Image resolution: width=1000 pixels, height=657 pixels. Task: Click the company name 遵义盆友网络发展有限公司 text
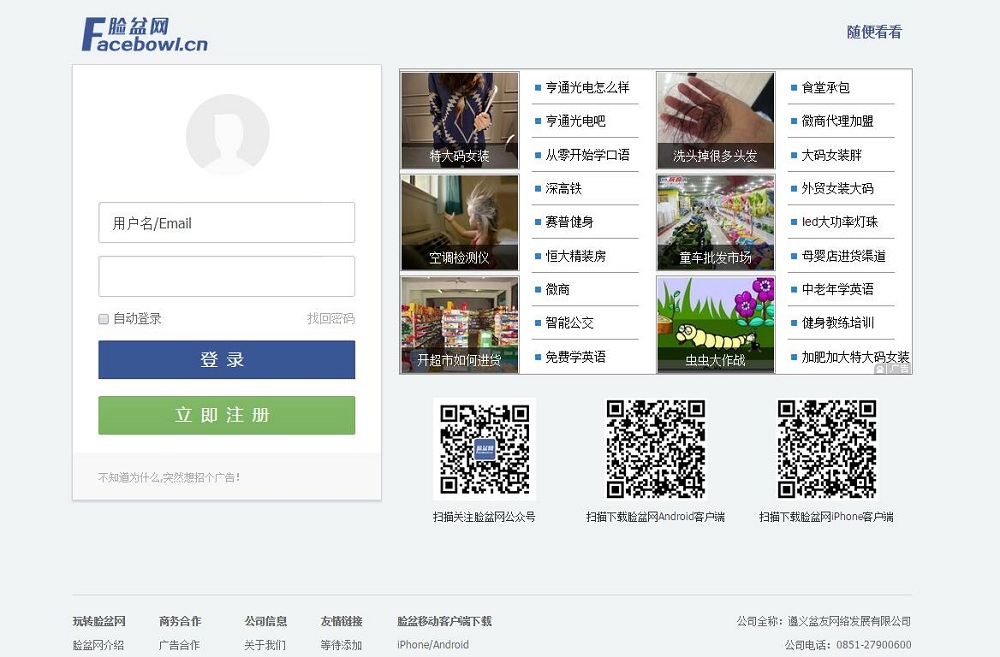[849, 621]
